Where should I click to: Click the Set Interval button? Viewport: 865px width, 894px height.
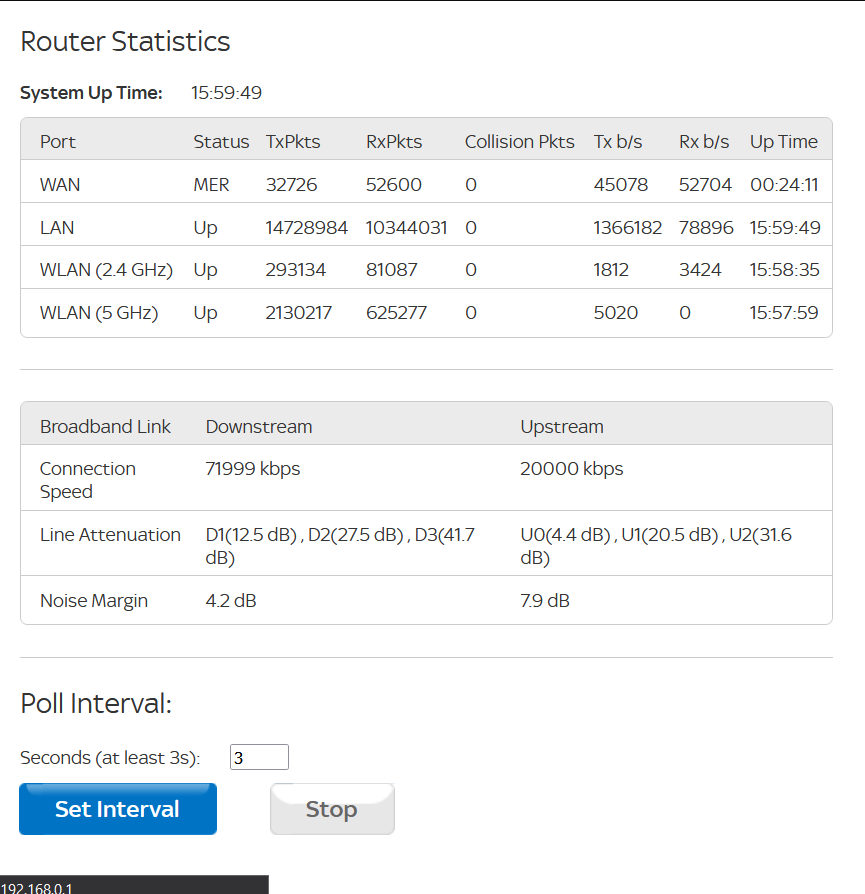[117, 809]
